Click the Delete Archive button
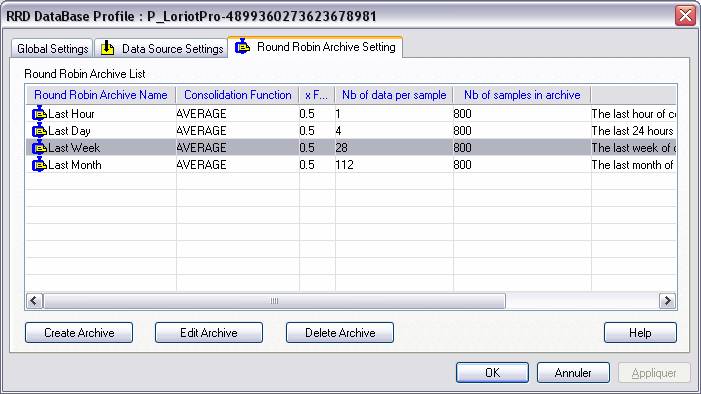Image resolution: width=701 pixels, height=394 pixels. 340,333
